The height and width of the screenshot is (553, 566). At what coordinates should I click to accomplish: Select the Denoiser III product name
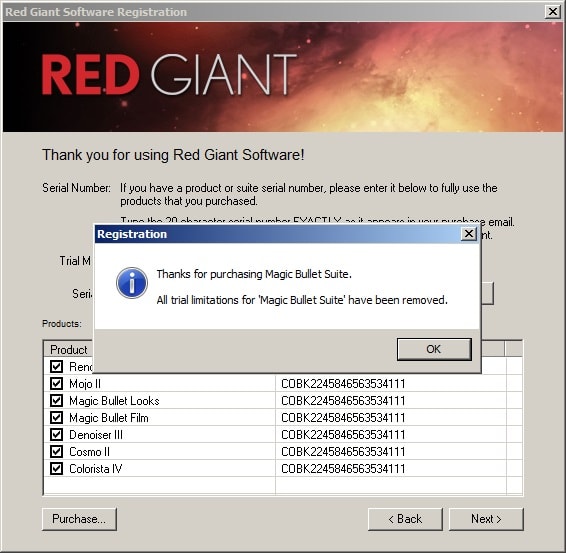tap(96, 435)
